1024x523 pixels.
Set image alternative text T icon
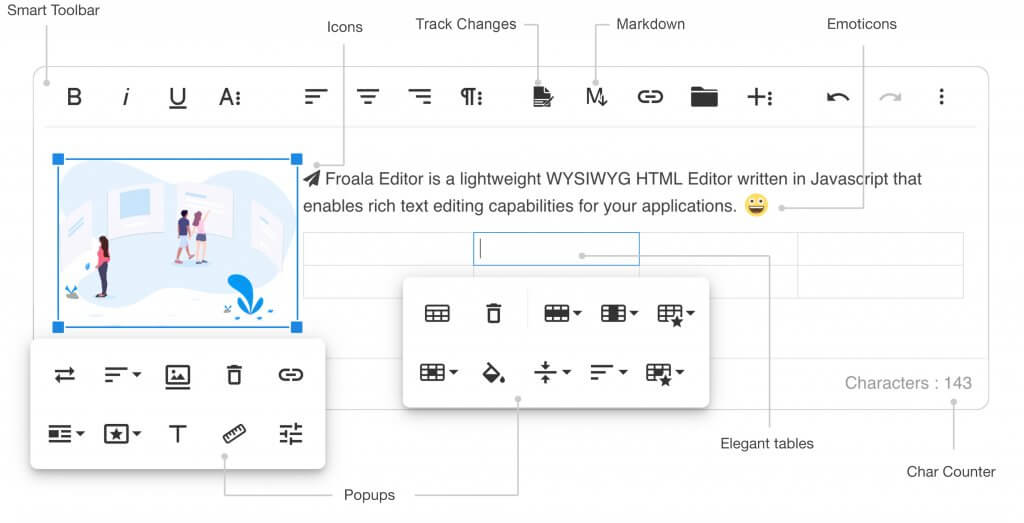click(x=178, y=434)
